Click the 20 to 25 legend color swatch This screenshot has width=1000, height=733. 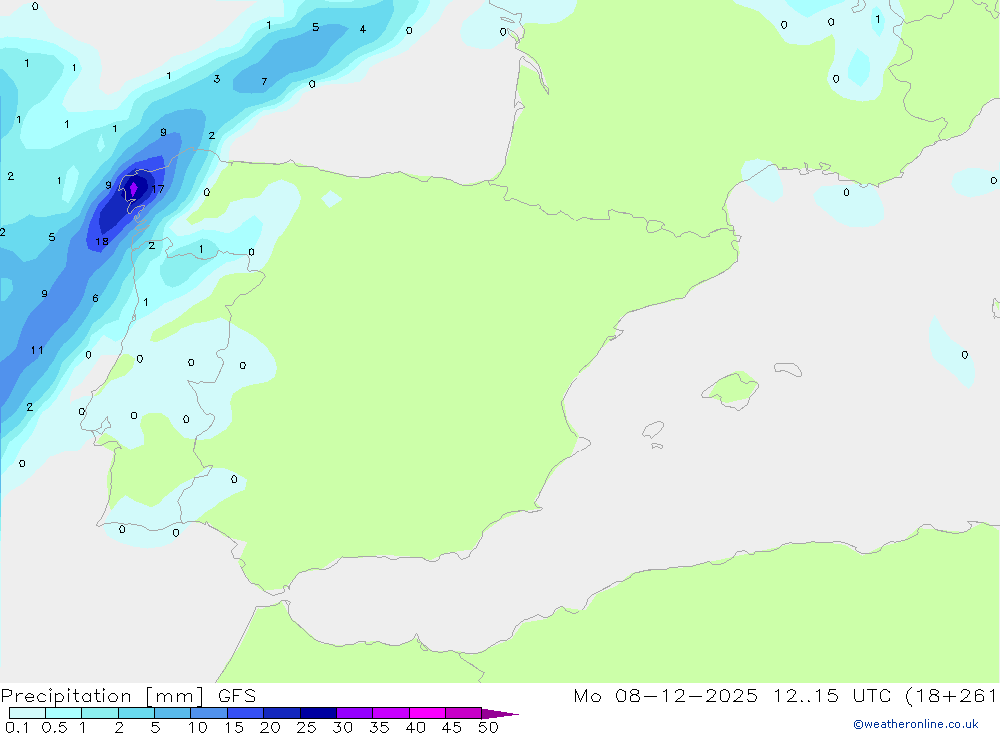click(x=281, y=713)
